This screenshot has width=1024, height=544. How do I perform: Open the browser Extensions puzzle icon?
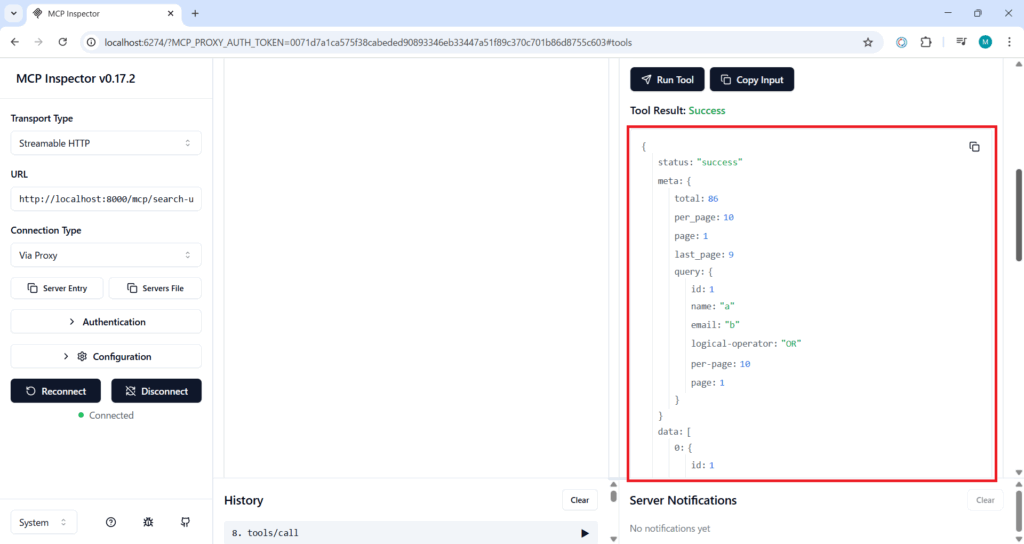(925, 42)
